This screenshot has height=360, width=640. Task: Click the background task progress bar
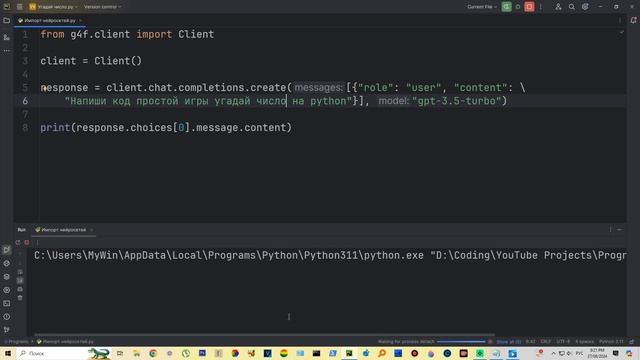pyautogui.click(x=461, y=342)
